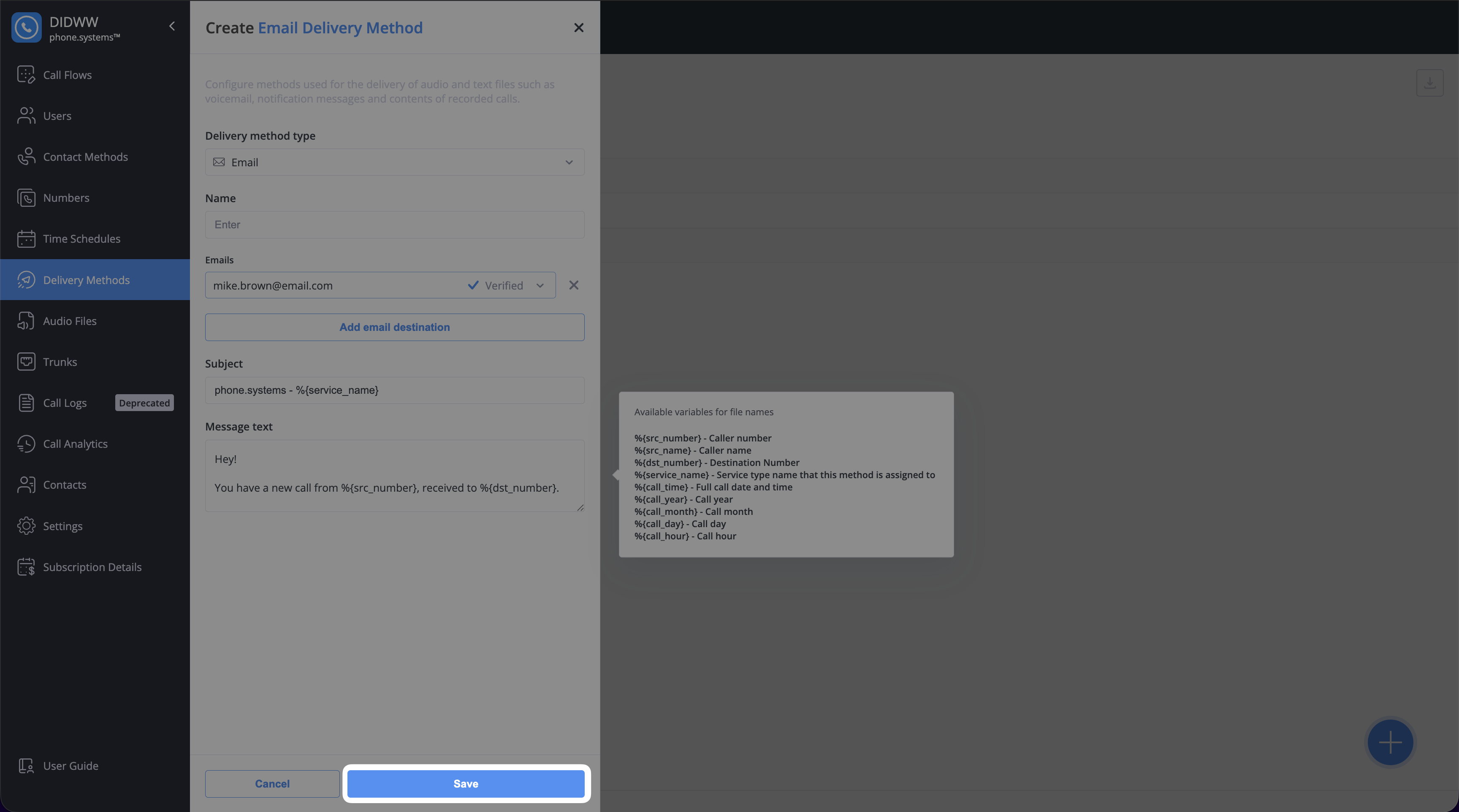The height and width of the screenshot is (812, 1459).
Task: Expand the Delivery method type dropdown
Action: tap(394, 162)
